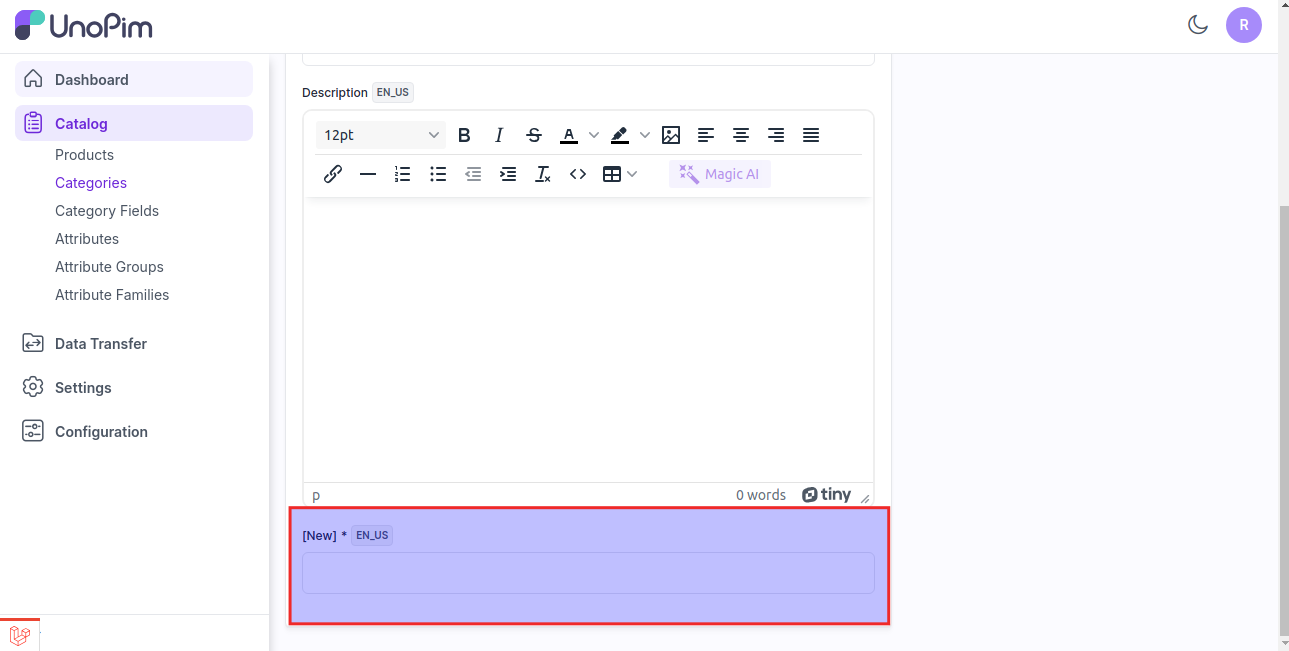This screenshot has height=651, width=1289.
Task: Insert an image into the description
Action: pos(671,135)
